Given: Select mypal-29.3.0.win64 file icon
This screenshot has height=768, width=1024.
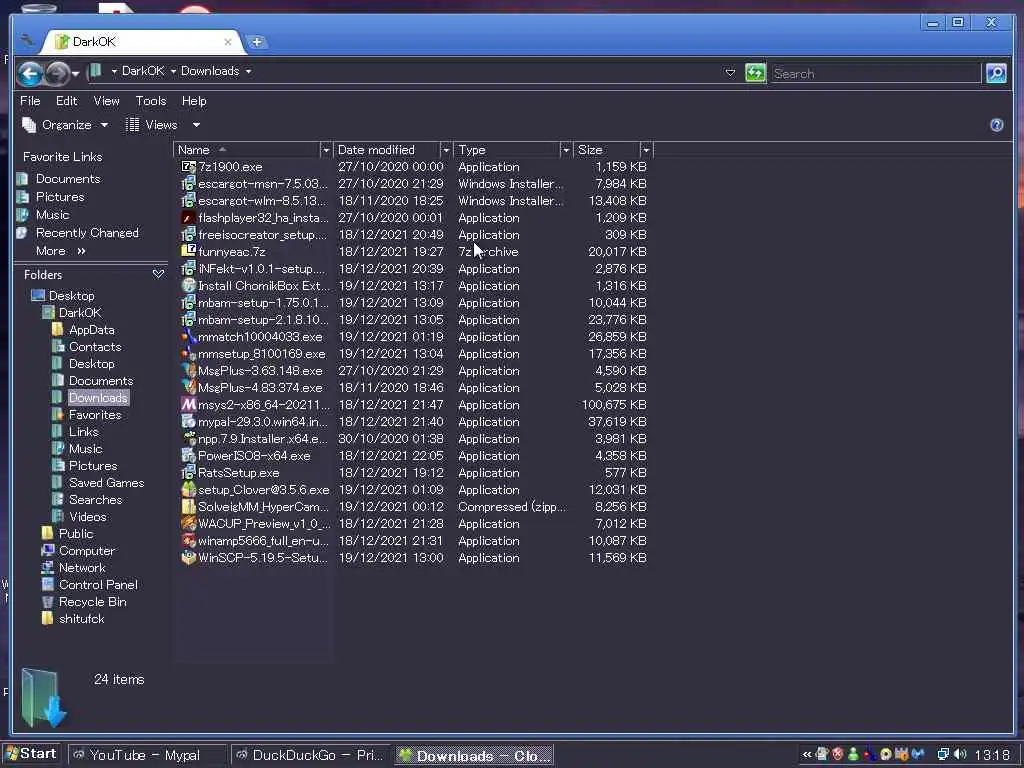Looking at the screenshot, I should tap(188, 421).
